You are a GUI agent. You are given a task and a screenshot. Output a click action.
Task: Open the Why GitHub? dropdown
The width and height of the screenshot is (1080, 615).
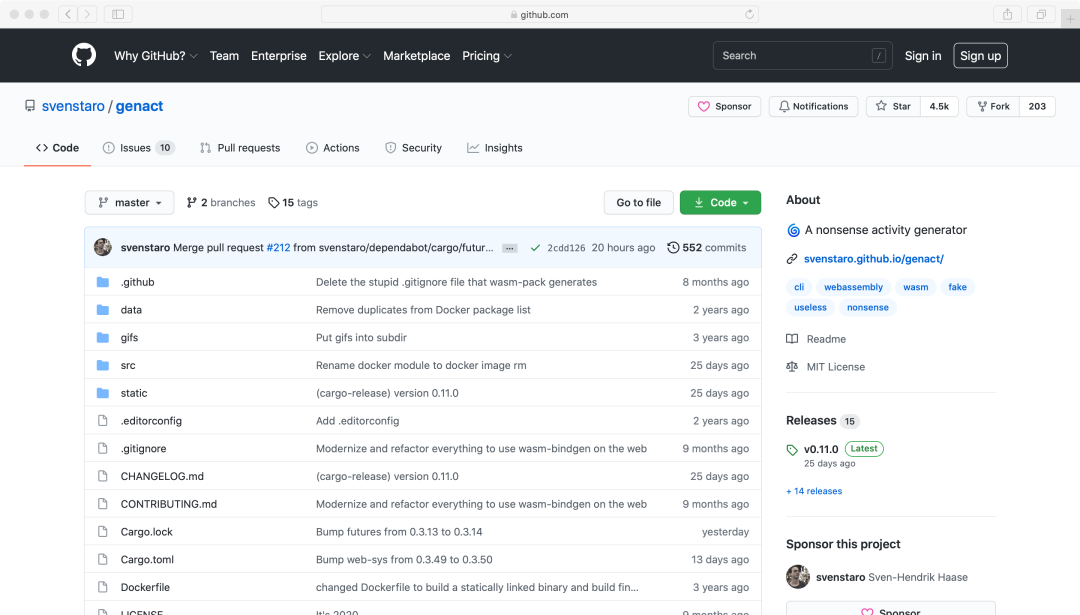(156, 56)
